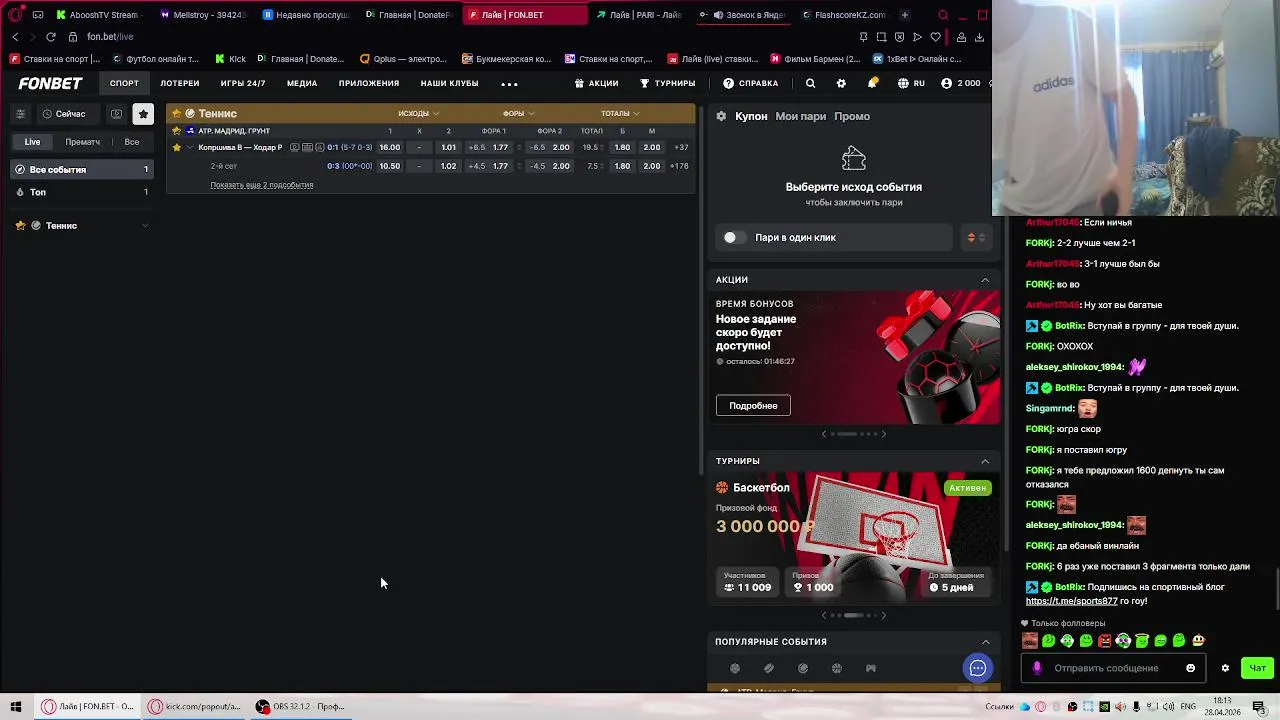Open the RU language selector
The height and width of the screenshot is (720, 1280).
(x=911, y=84)
